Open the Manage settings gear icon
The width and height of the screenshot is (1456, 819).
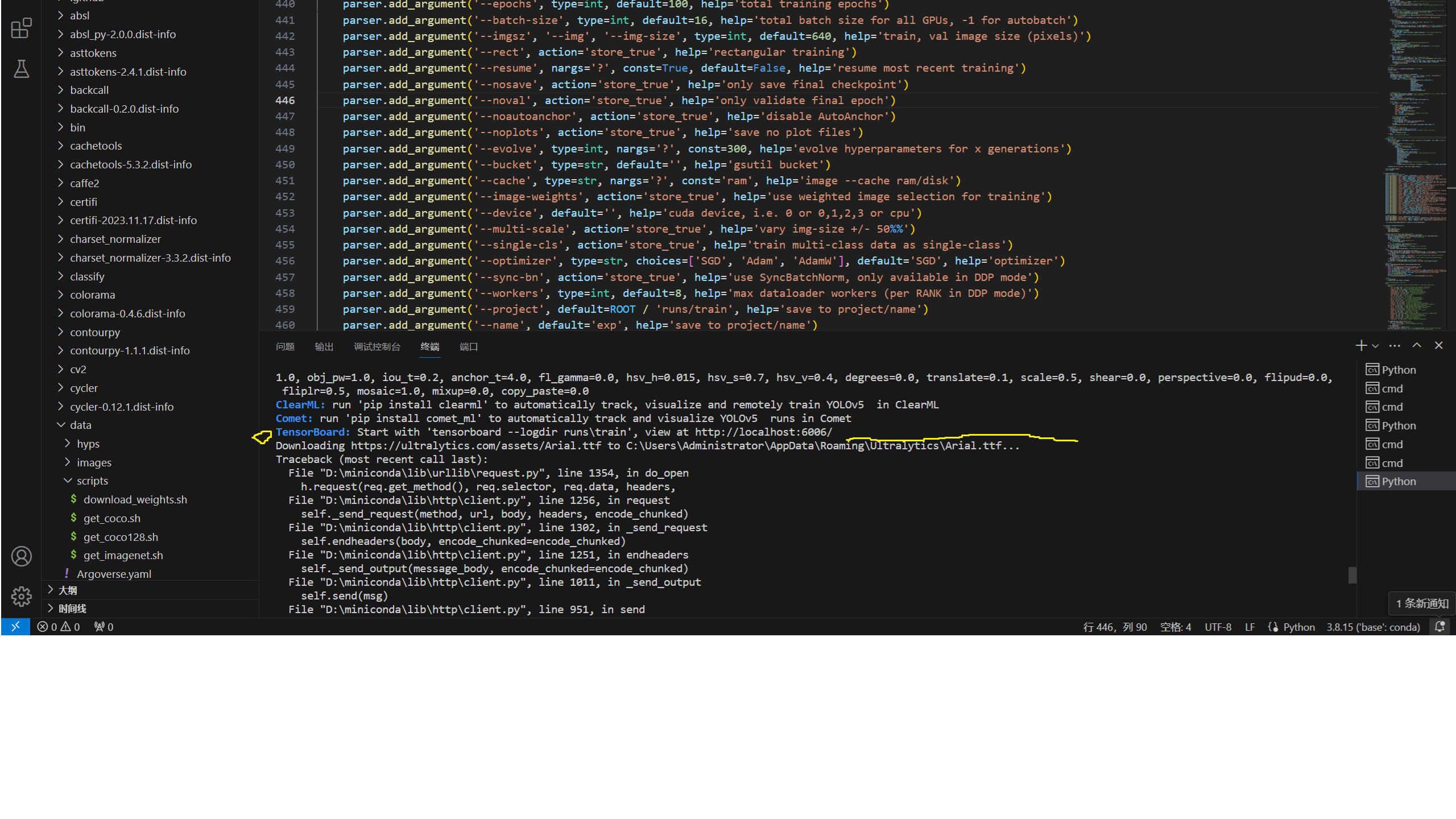(x=21, y=597)
